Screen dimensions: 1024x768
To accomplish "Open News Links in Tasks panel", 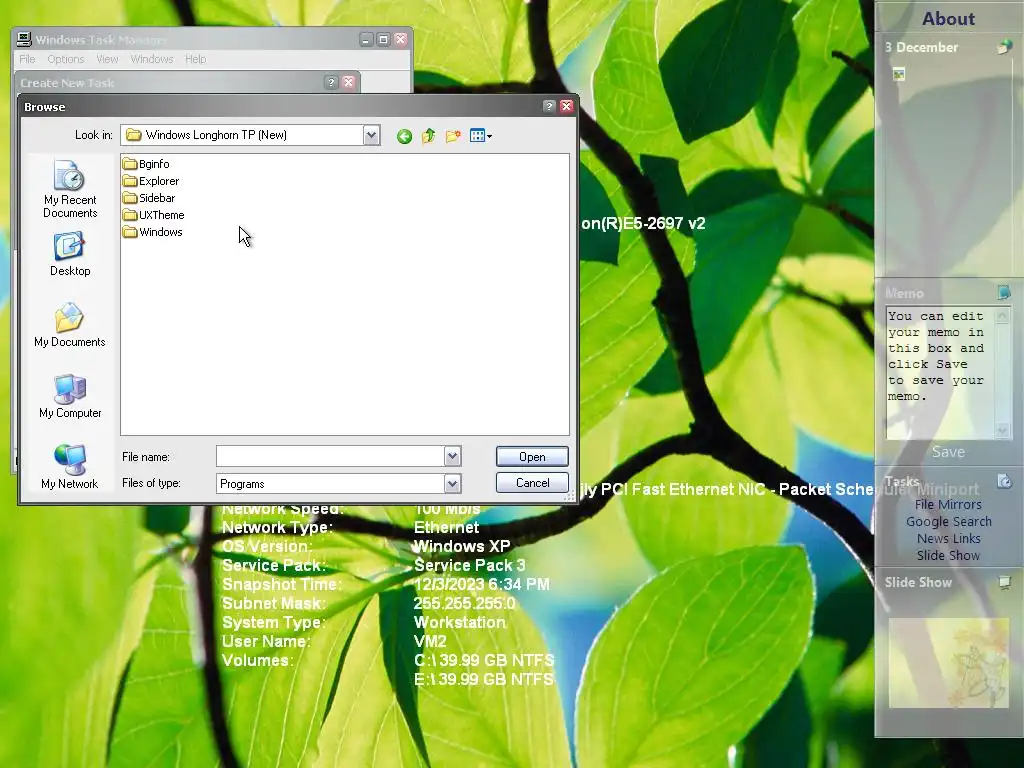I will (x=948, y=539).
